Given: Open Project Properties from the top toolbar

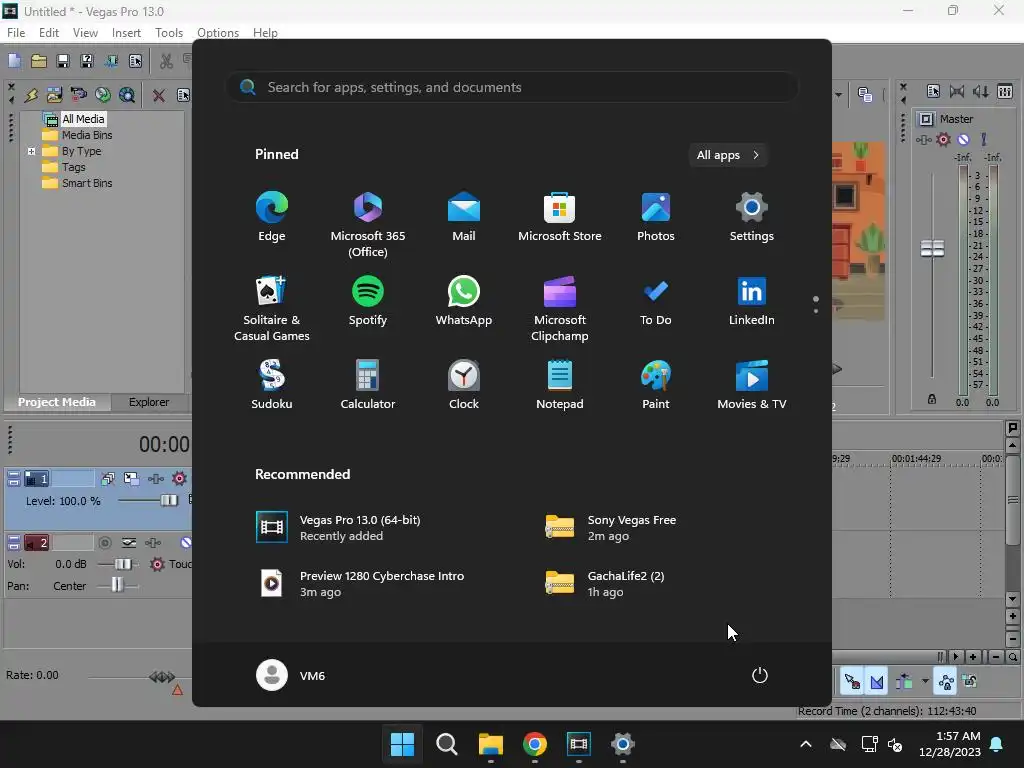Looking at the screenshot, I should point(135,61).
